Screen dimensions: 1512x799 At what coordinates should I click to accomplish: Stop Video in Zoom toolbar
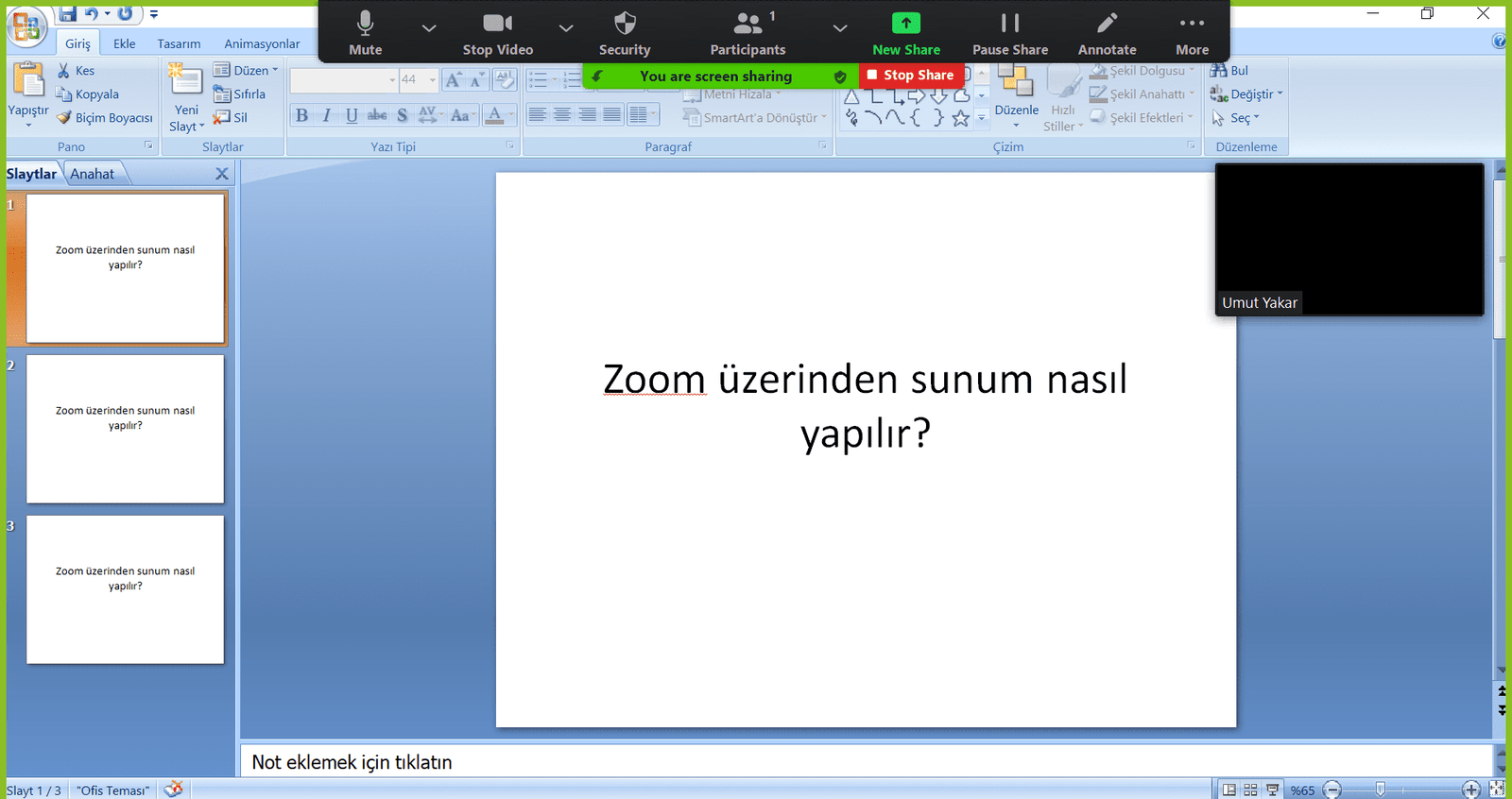point(498,33)
